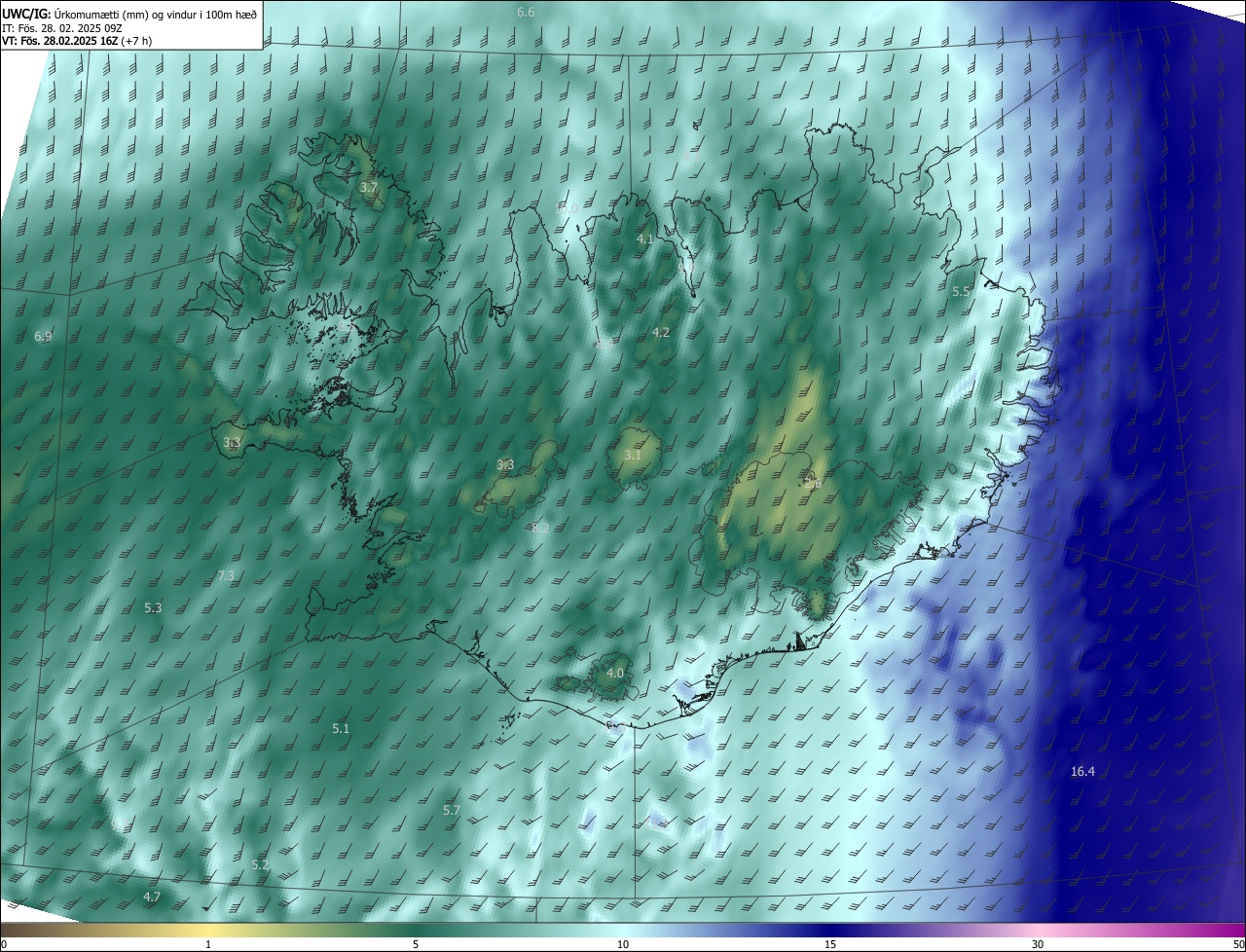The image size is (1246, 952).
Task: Click the 6.9 value on the western sea
Action: [x=43, y=337]
